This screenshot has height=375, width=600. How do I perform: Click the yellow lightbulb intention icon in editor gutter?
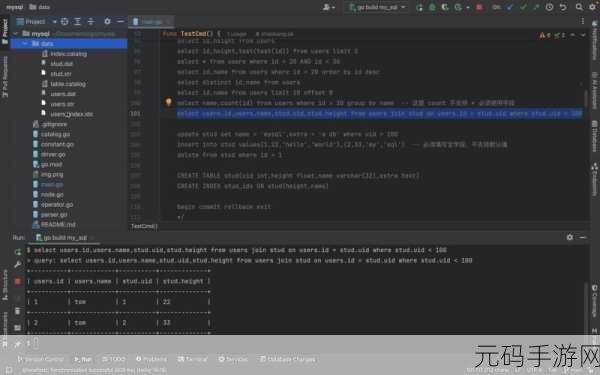168,102
